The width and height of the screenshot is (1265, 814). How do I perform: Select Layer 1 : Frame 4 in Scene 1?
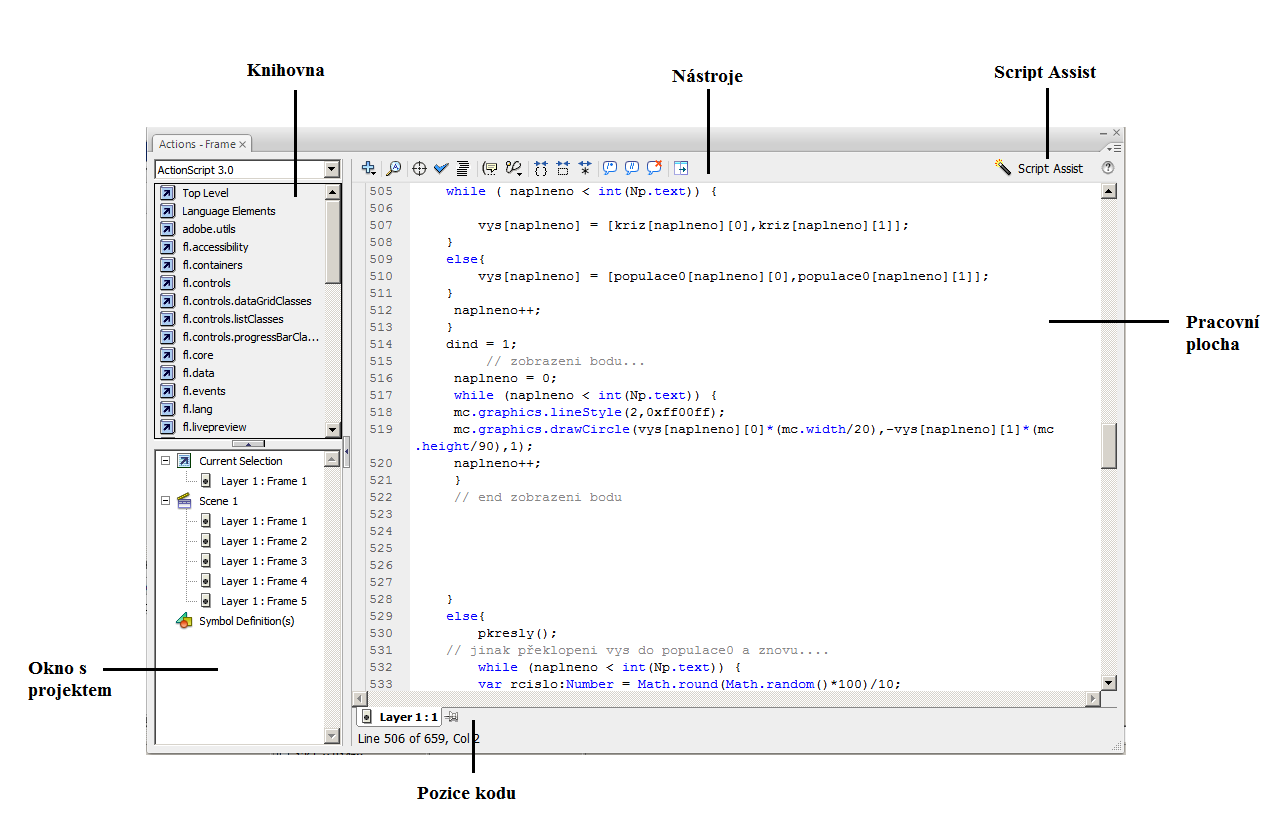coord(264,581)
